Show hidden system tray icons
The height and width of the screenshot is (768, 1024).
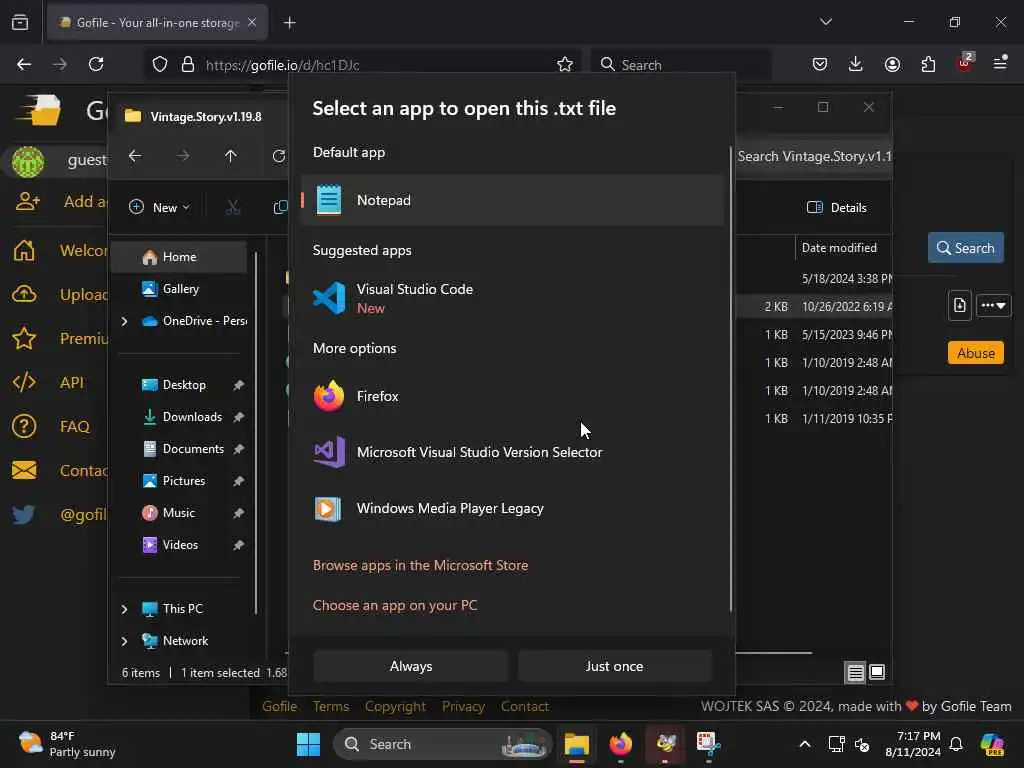[805, 744]
